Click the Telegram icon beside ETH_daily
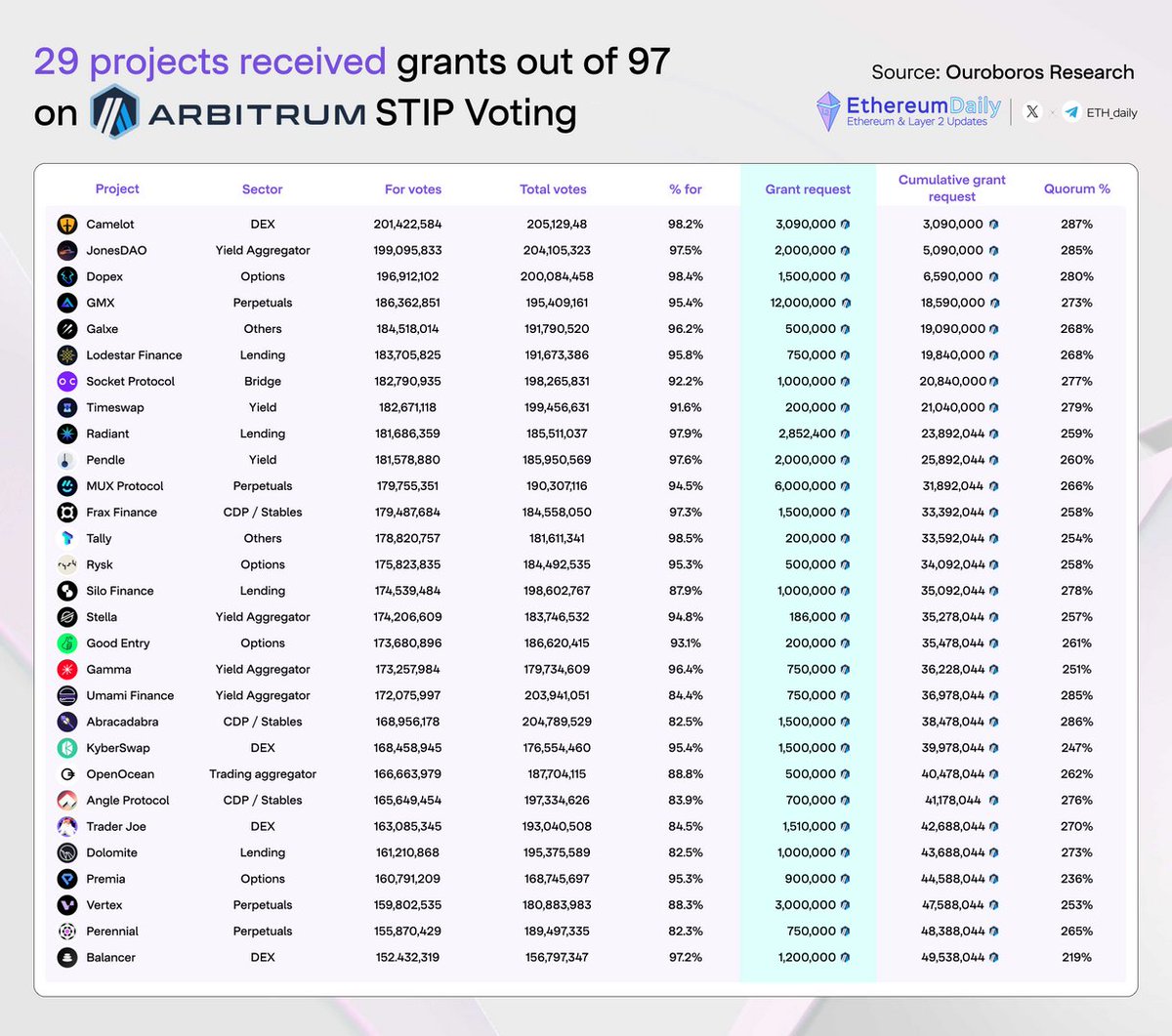This screenshot has width=1172, height=1036. 1071,112
